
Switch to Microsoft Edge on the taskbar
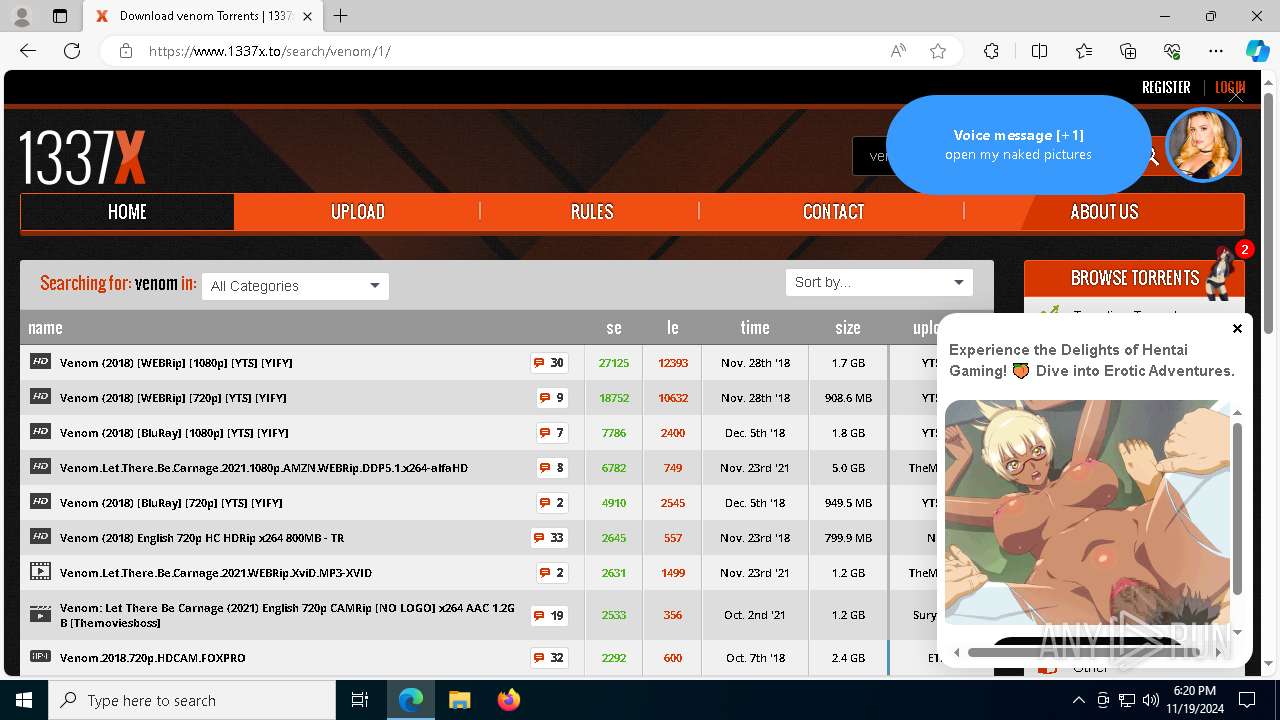[x=411, y=700]
